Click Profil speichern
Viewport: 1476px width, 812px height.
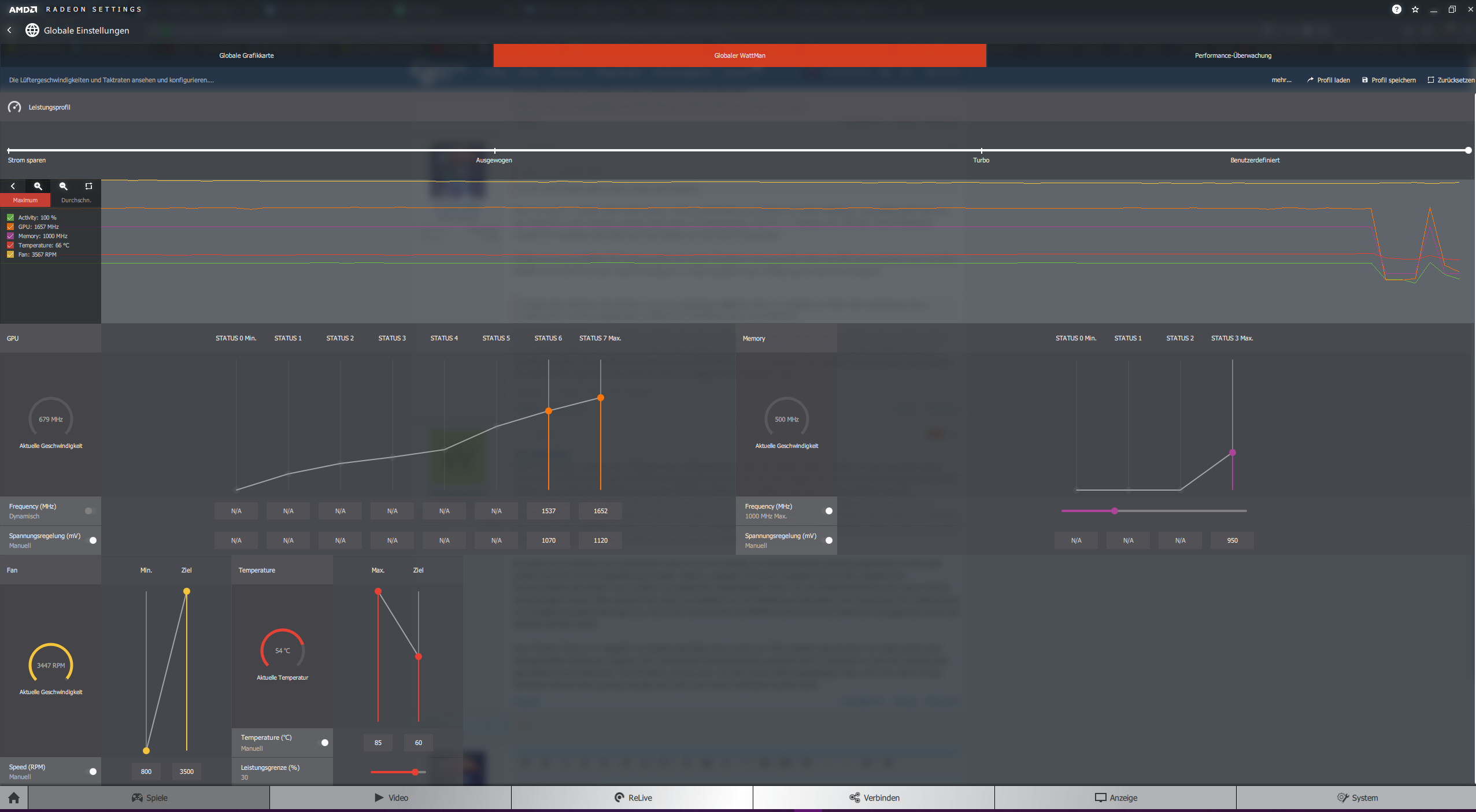click(1389, 80)
